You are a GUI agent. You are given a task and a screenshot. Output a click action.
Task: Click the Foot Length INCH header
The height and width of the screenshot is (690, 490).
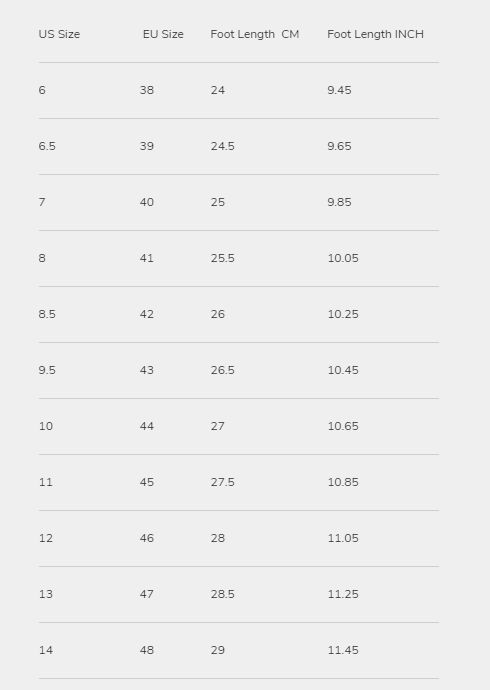point(375,34)
